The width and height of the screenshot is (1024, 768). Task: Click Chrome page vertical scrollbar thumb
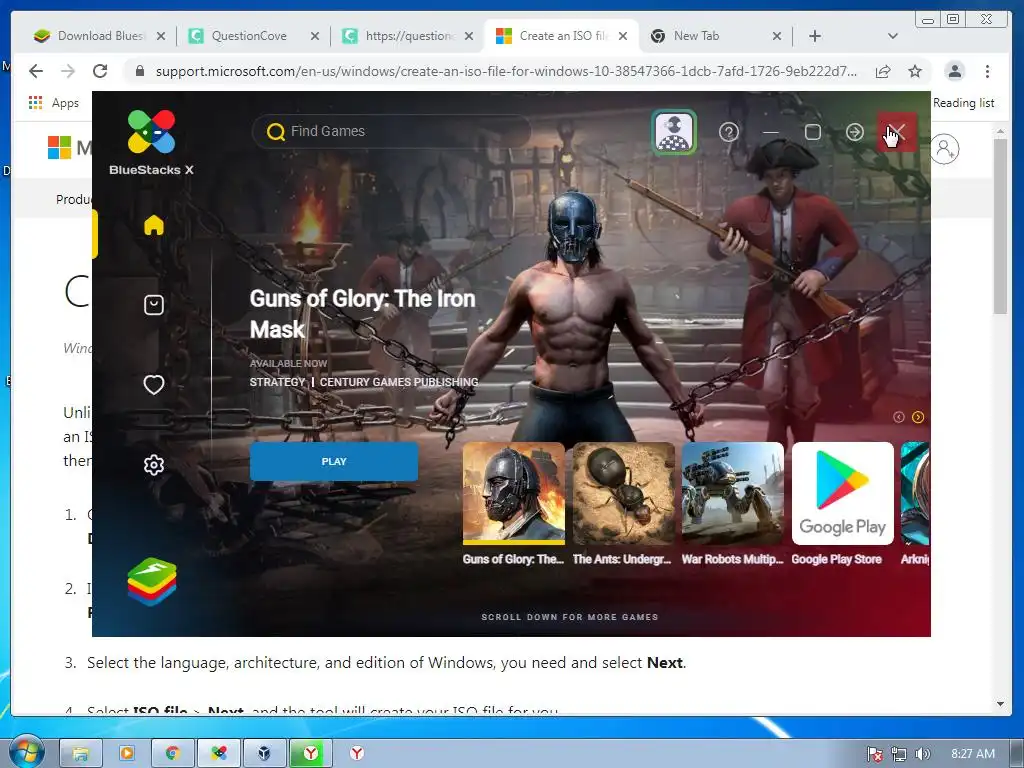1000,227
